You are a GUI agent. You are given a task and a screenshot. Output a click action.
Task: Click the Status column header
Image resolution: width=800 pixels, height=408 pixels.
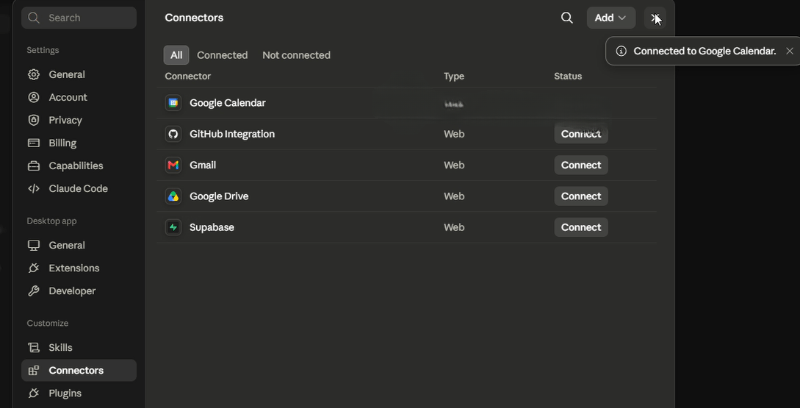tap(568, 76)
